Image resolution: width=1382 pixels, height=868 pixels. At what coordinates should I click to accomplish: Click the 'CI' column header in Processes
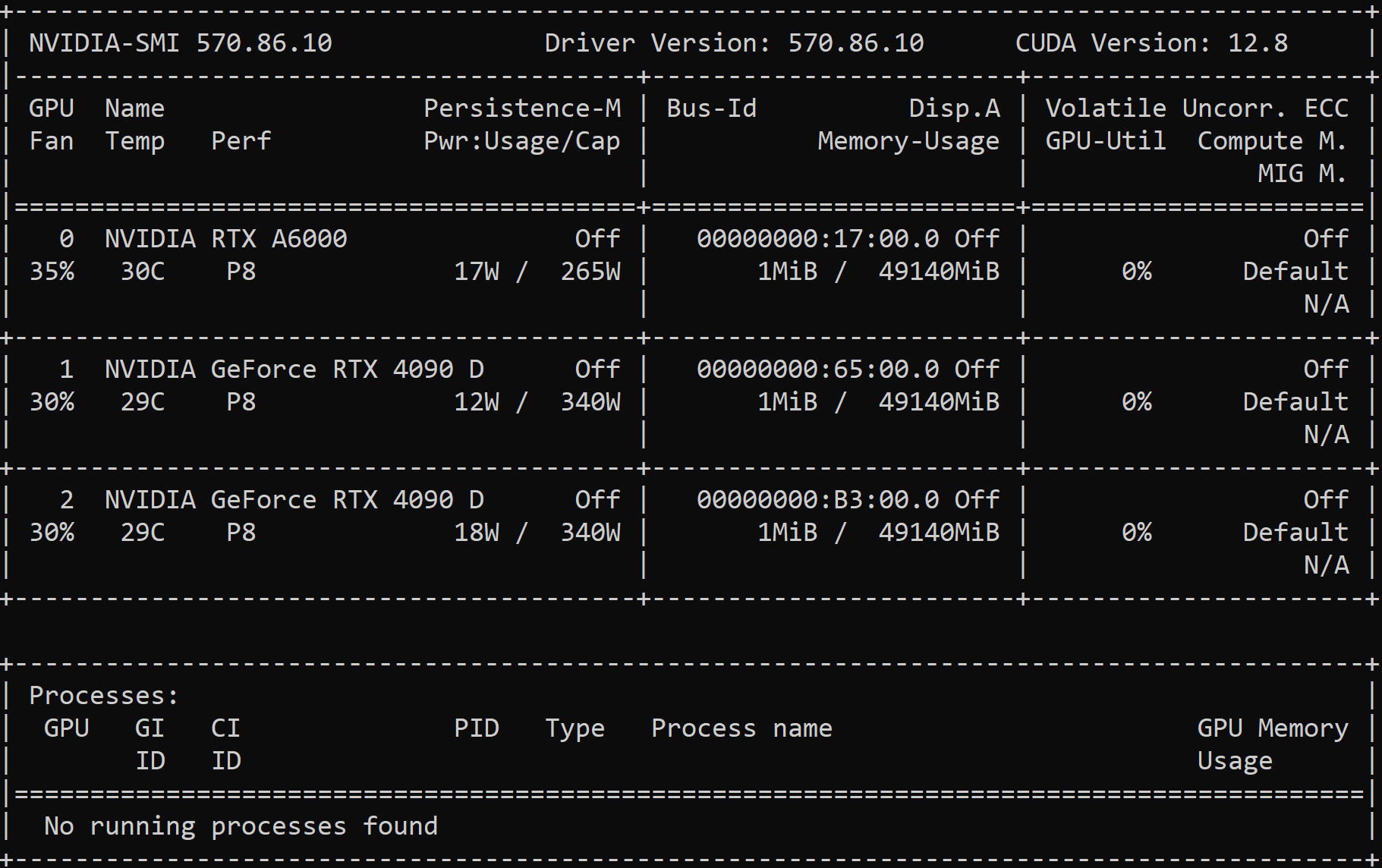226,728
